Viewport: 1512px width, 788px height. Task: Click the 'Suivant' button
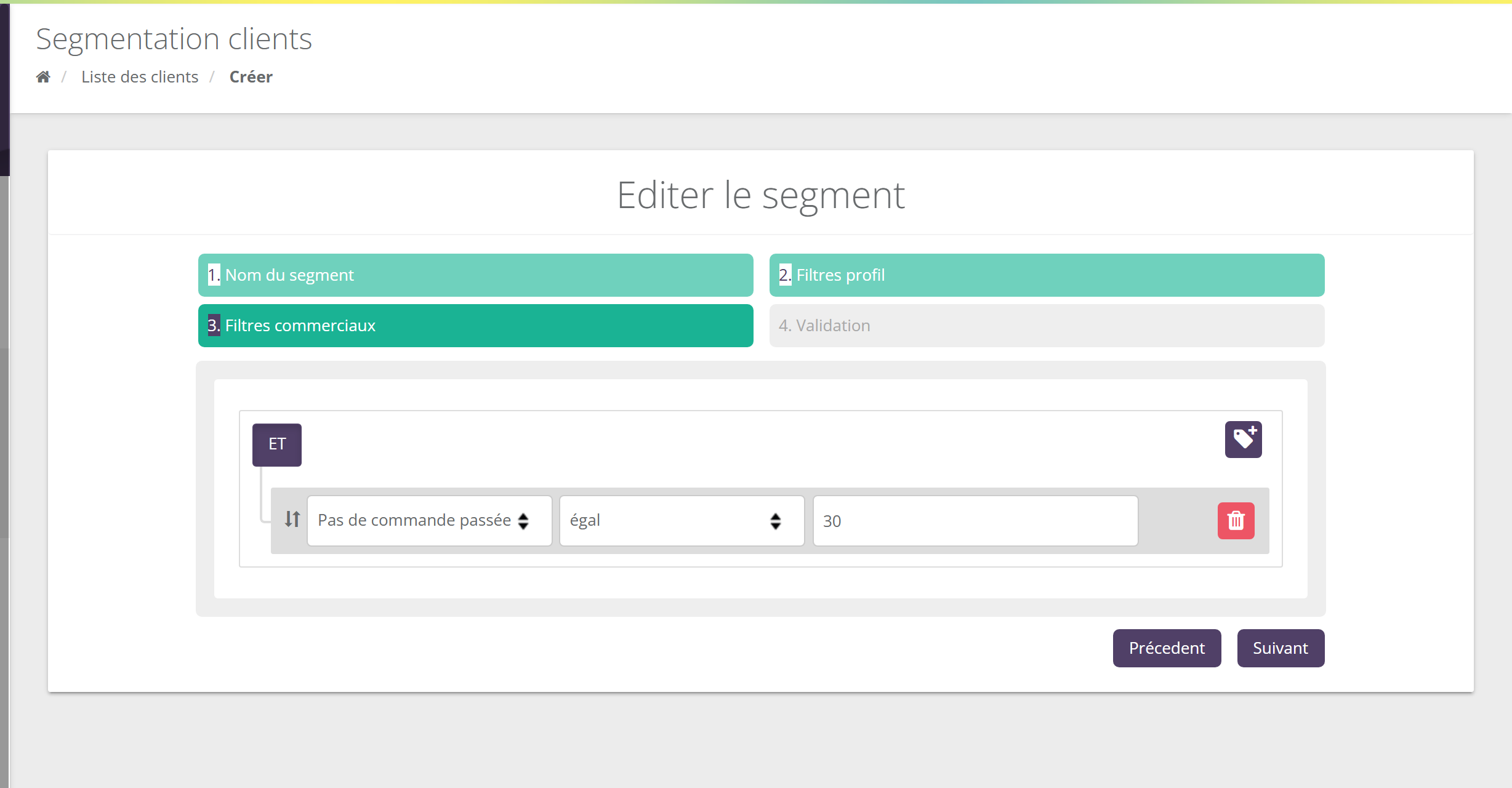pyautogui.click(x=1281, y=648)
